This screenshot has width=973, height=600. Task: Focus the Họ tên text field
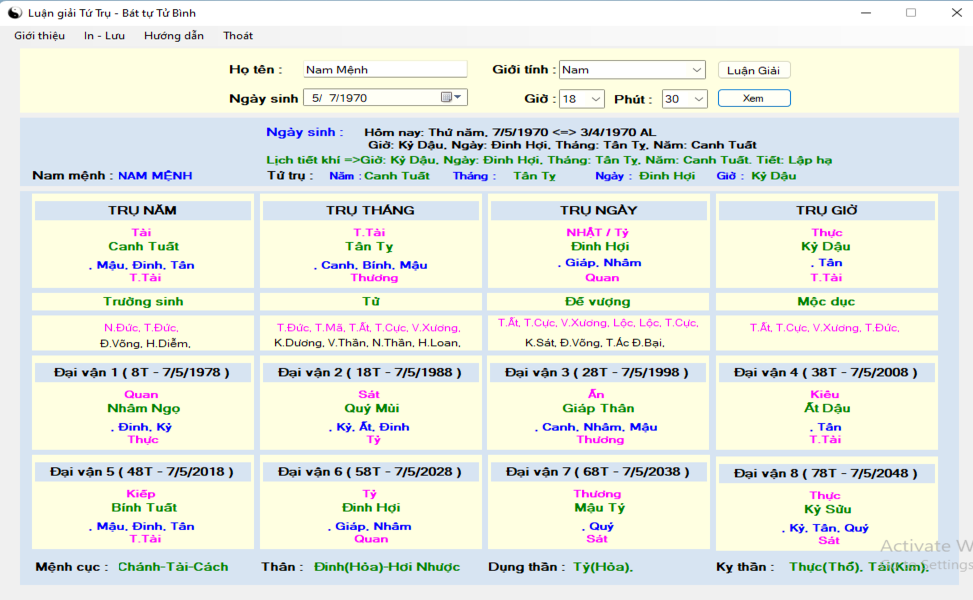click(385, 69)
